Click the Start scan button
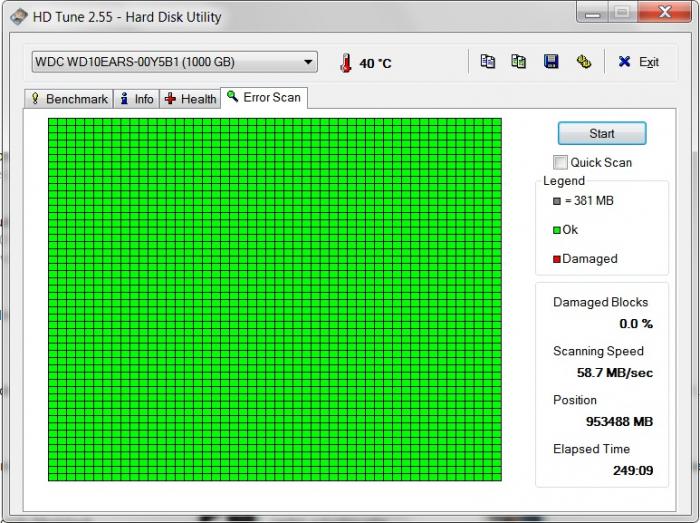The height and width of the screenshot is (523, 700). pos(602,133)
